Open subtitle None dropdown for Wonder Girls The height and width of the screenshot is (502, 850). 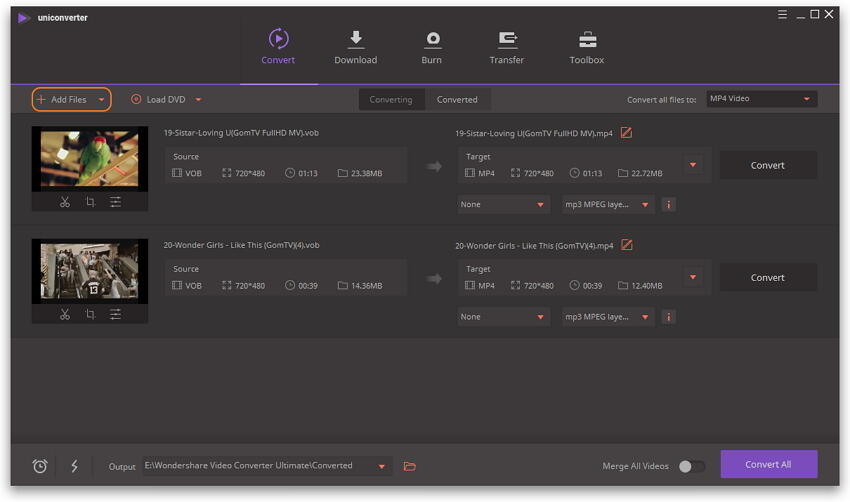[x=503, y=317]
